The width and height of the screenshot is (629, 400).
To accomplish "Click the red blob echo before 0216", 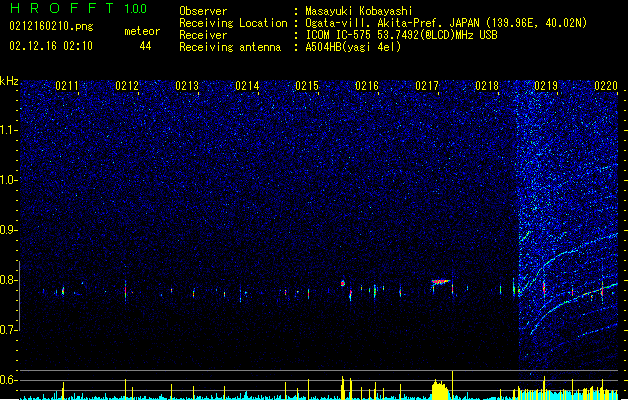I will click(x=343, y=283).
